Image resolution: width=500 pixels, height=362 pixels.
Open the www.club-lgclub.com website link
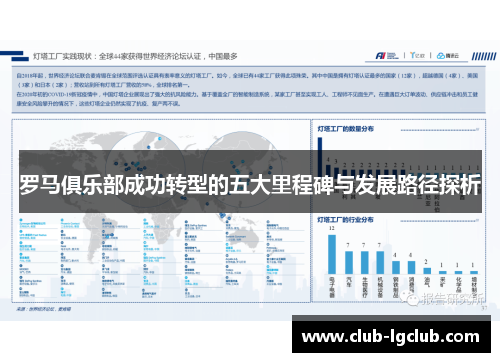[391, 337]
